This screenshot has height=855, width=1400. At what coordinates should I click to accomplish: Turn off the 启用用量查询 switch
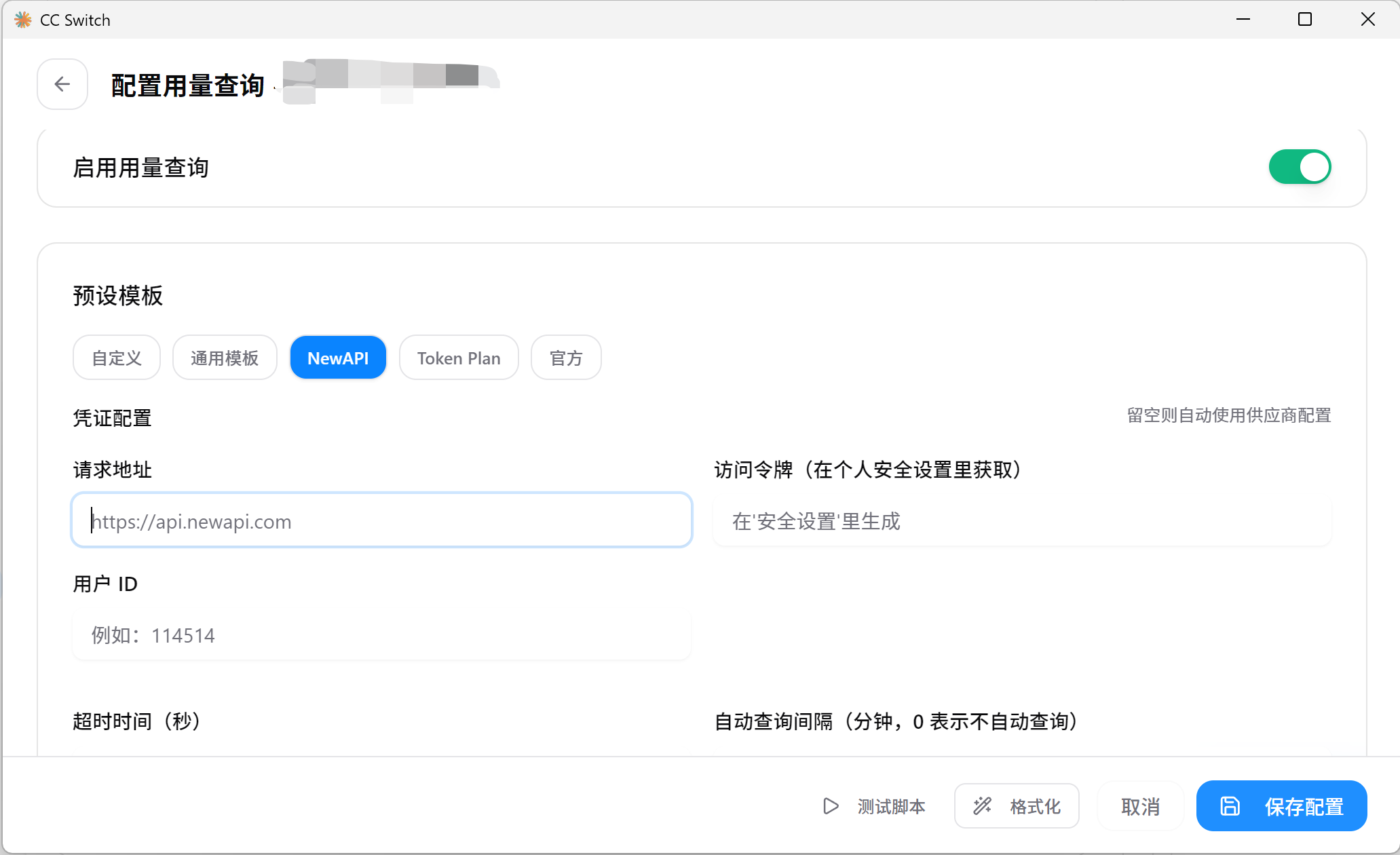click(x=1300, y=167)
